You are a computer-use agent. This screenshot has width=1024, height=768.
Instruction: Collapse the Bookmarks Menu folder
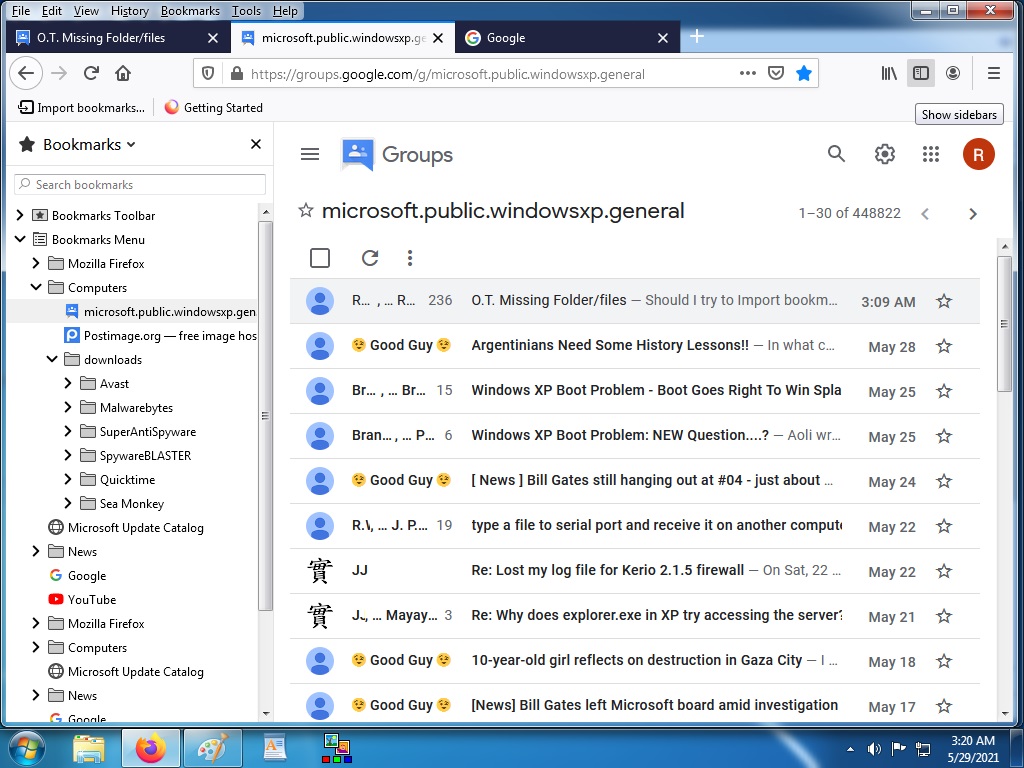point(20,239)
